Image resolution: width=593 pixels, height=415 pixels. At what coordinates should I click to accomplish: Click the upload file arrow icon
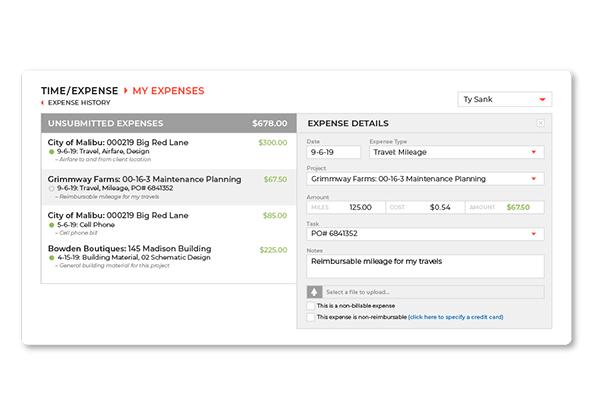(314, 292)
